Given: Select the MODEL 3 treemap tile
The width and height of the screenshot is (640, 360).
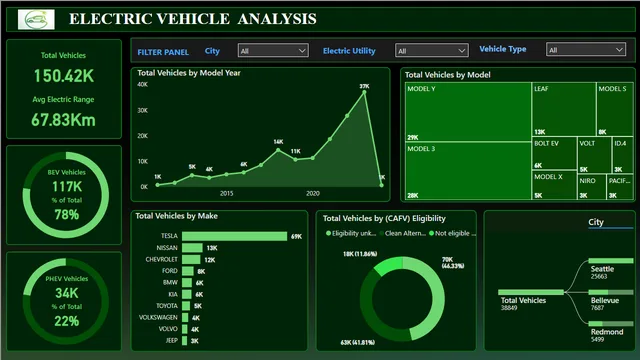Looking at the screenshot, I should [x=468, y=171].
